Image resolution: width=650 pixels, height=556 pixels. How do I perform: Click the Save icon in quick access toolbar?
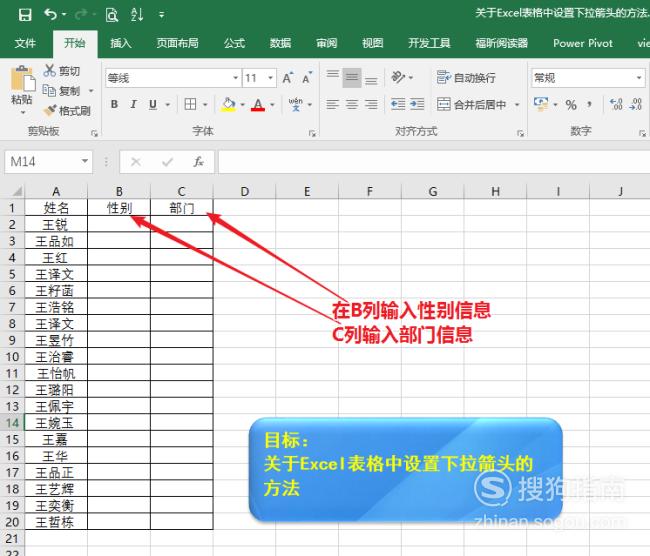[x=25, y=15]
